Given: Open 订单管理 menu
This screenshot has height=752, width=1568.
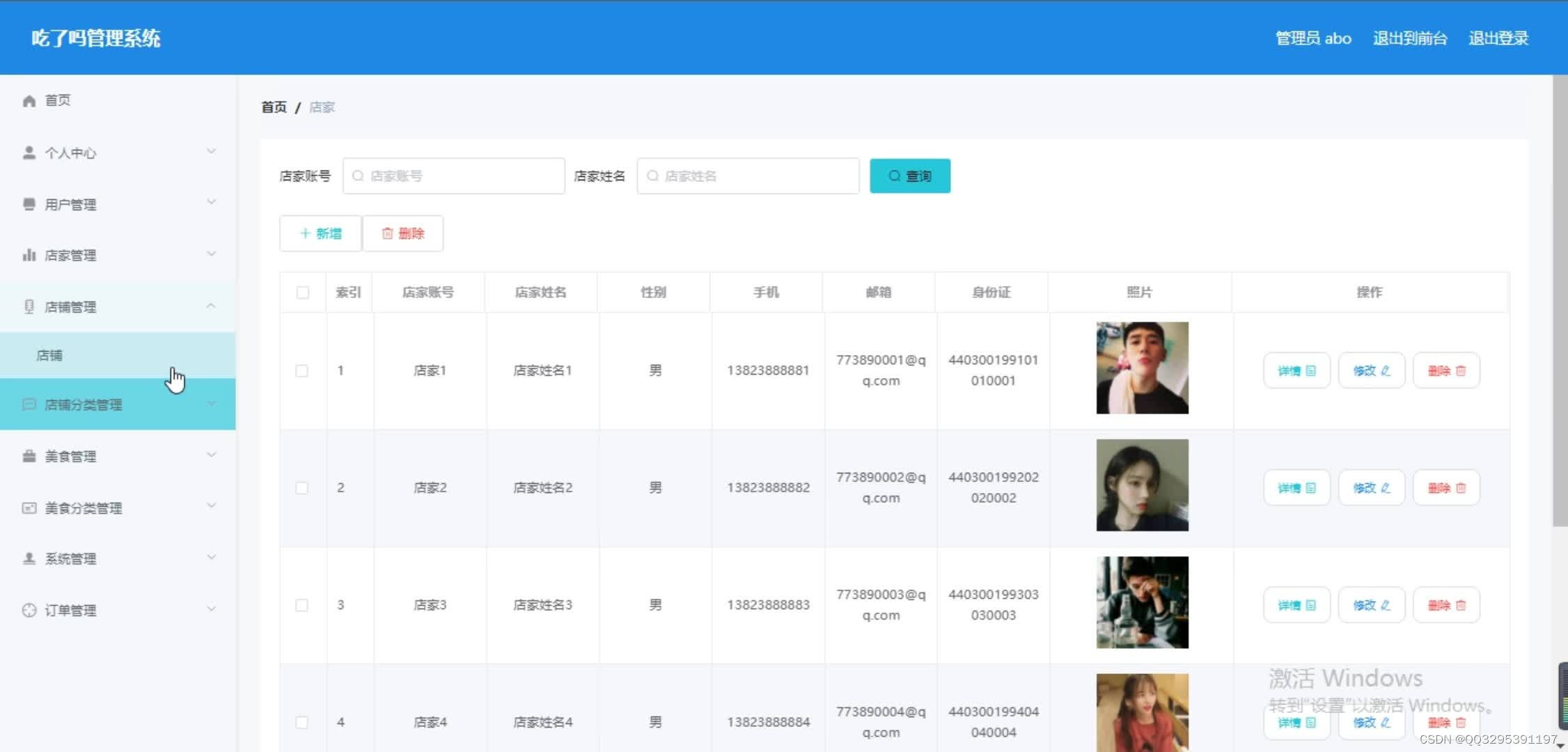Looking at the screenshot, I should coord(118,610).
